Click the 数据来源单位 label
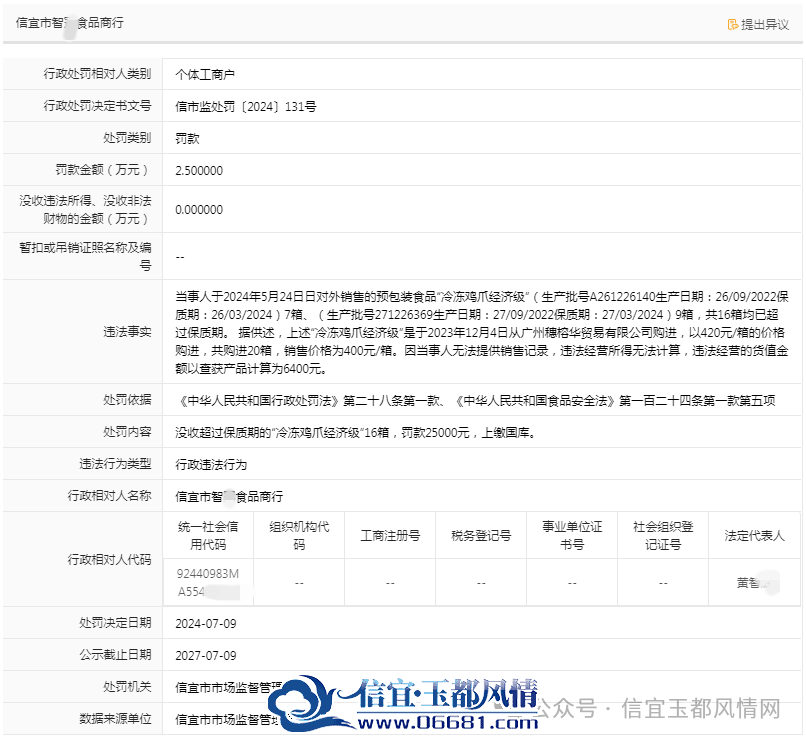806x740 pixels. (x=115, y=718)
